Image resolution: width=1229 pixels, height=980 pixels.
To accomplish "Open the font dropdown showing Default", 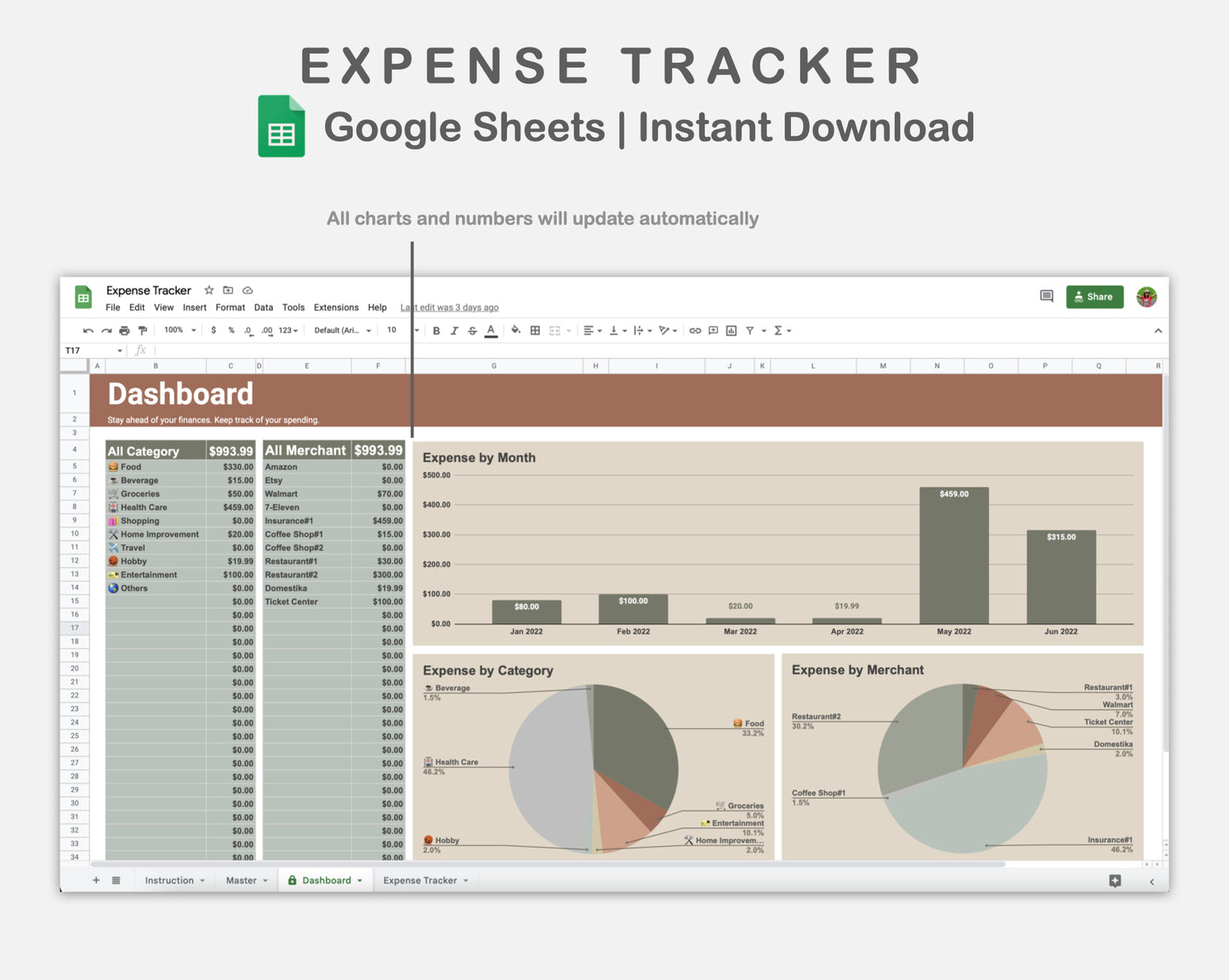I will (340, 331).
